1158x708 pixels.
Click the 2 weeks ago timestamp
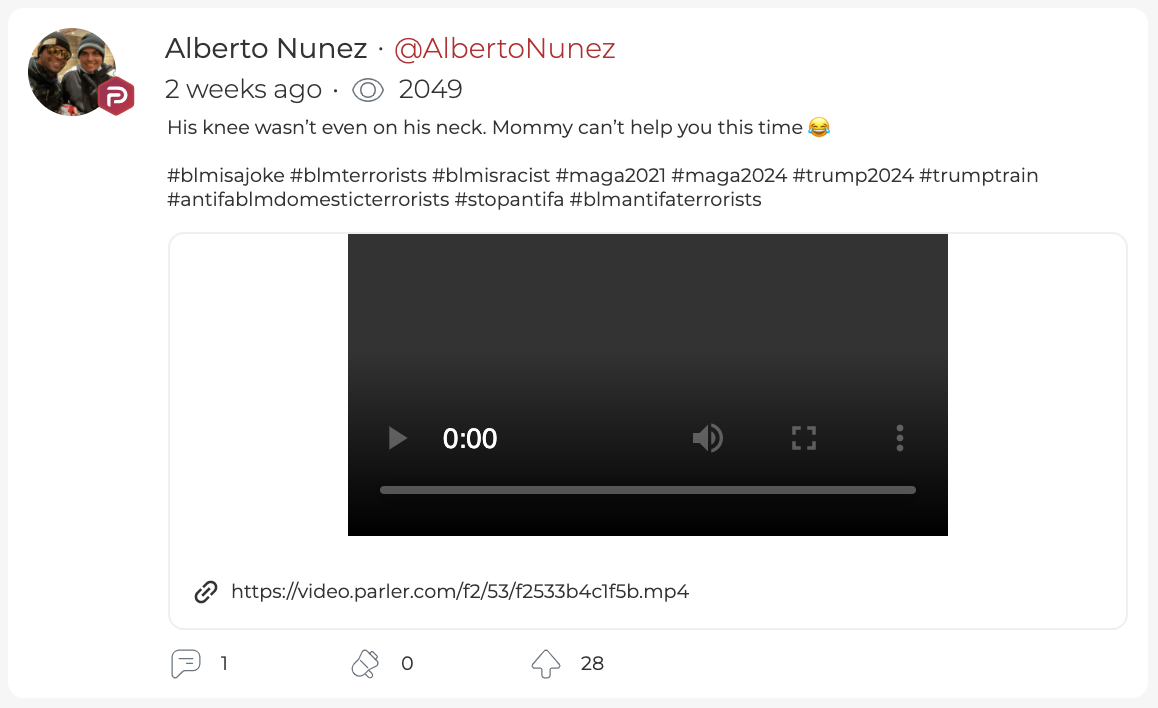click(244, 89)
